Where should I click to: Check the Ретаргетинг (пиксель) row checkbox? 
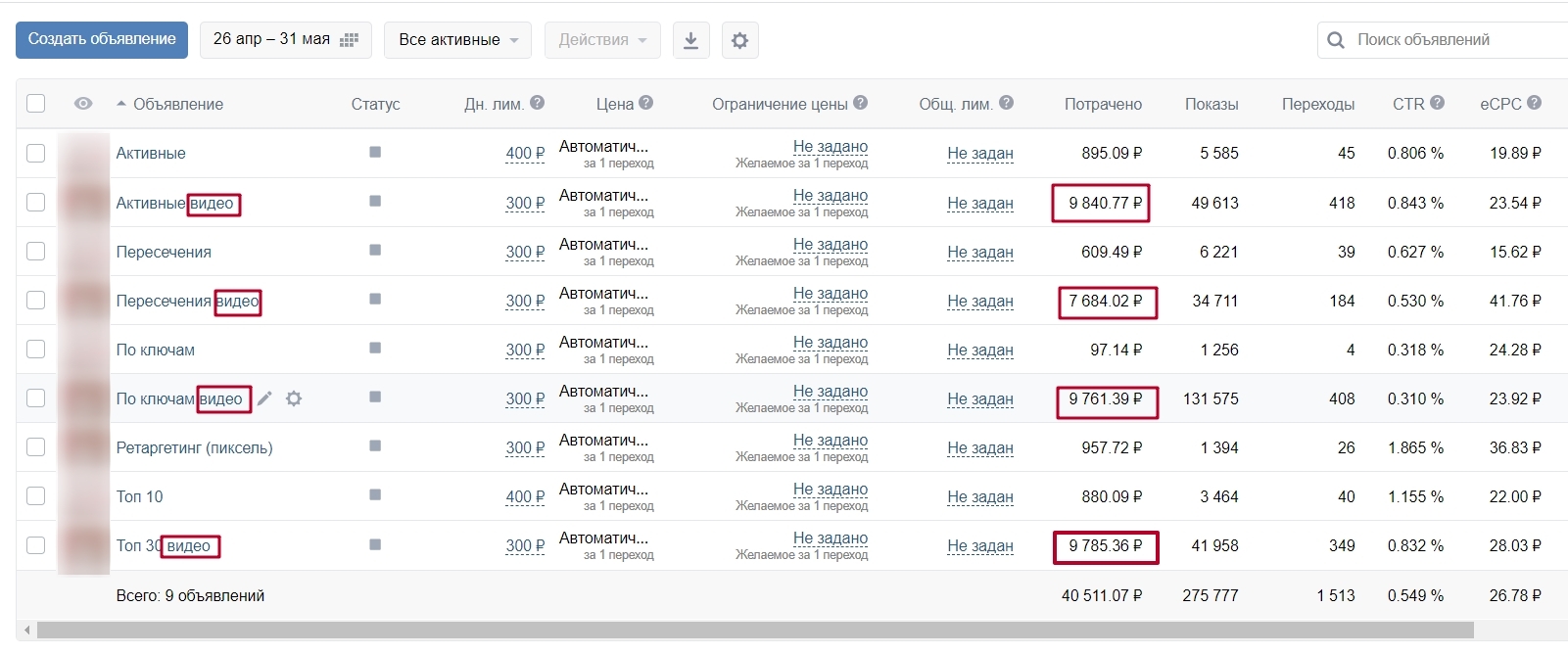pyautogui.click(x=36, y=447)
